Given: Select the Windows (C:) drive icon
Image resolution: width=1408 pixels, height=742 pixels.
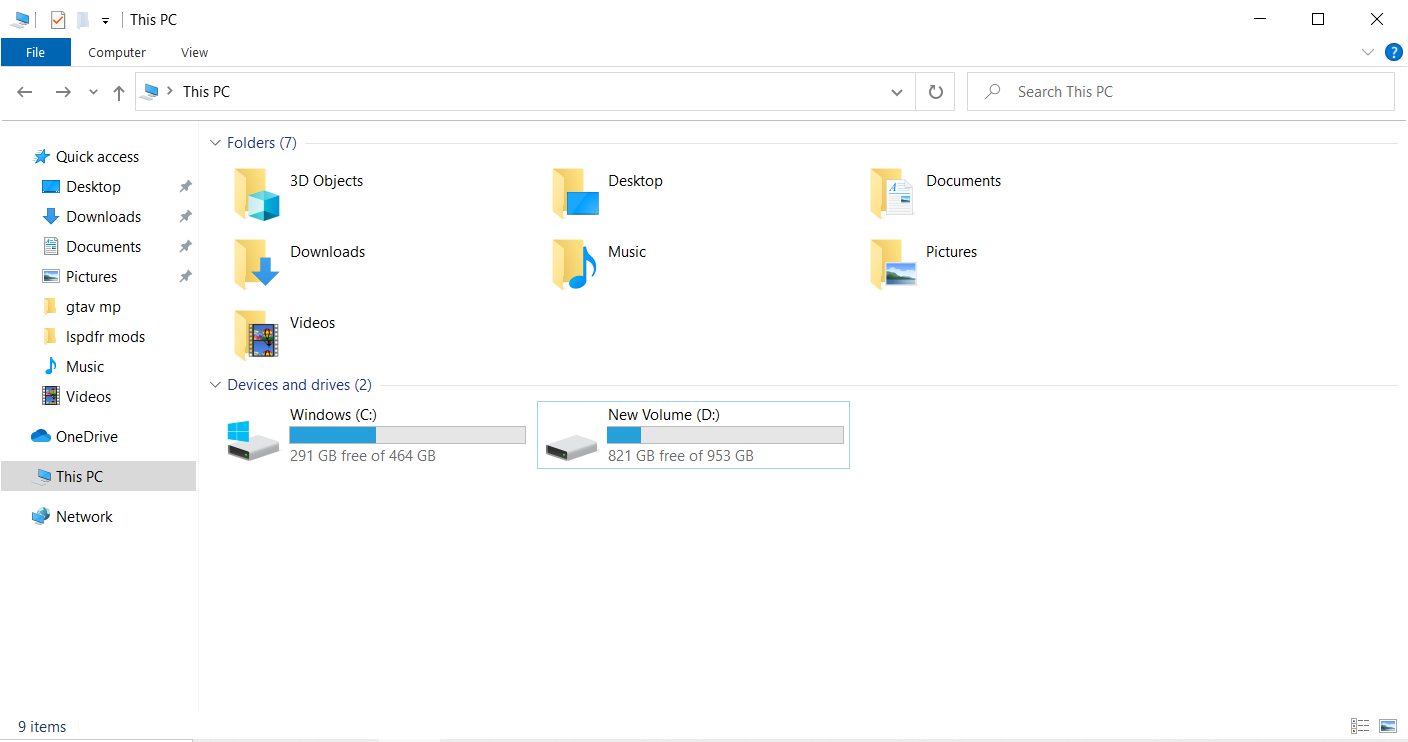Looking at the screenshot, I should 253,441.
